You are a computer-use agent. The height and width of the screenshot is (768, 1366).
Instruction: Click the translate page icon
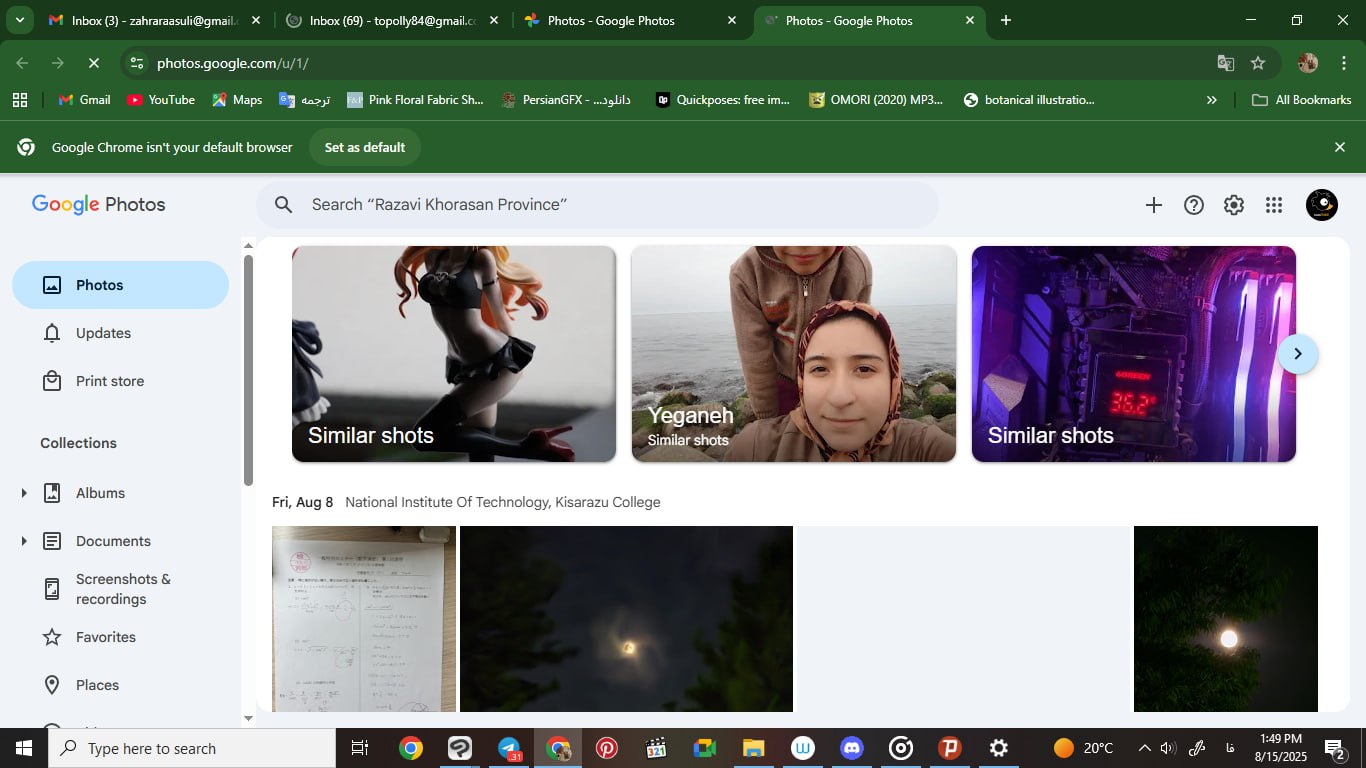click(1225, 63)
